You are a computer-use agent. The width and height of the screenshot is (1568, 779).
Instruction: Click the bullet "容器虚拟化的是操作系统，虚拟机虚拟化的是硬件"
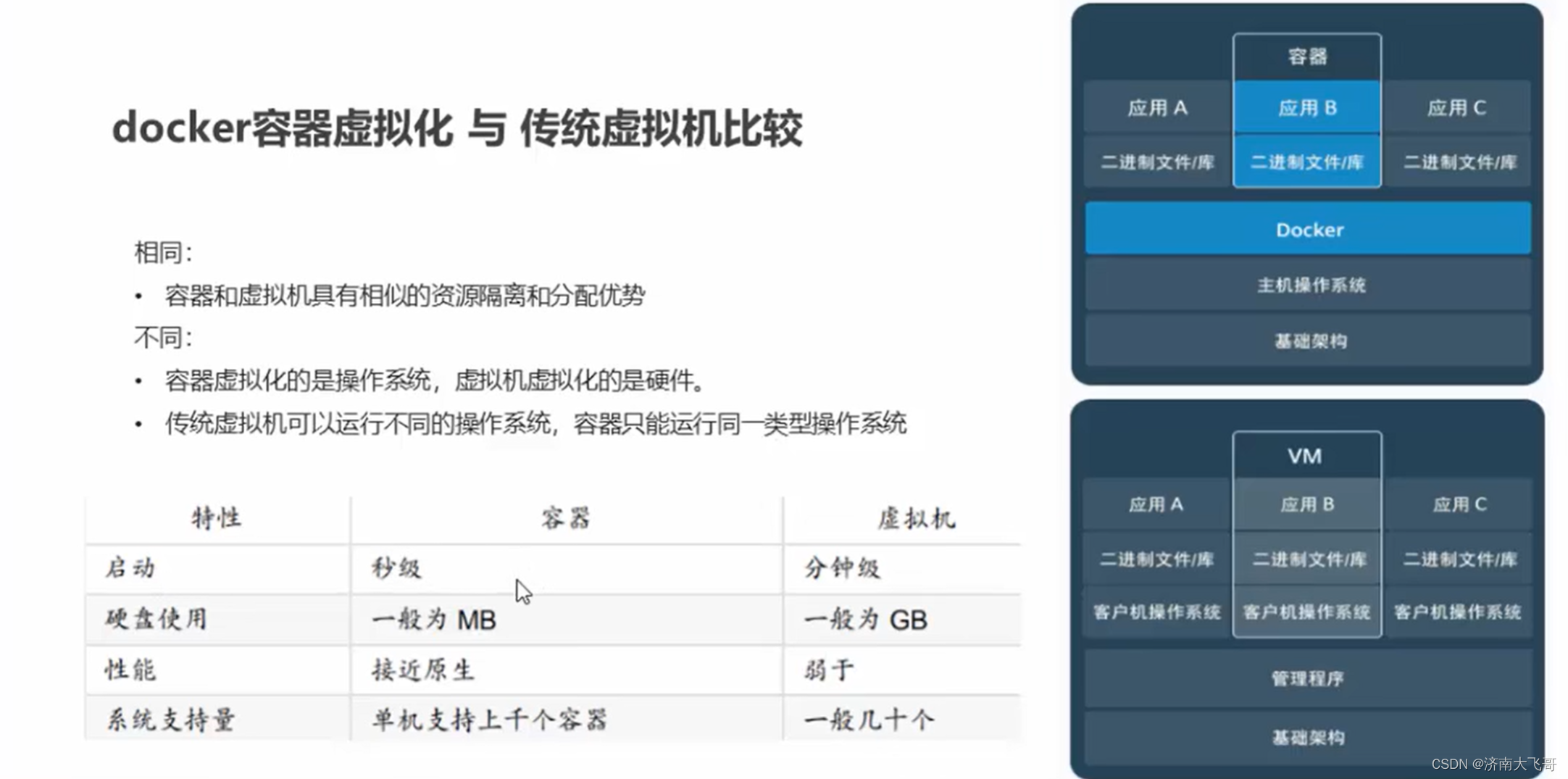click(435, 380)
